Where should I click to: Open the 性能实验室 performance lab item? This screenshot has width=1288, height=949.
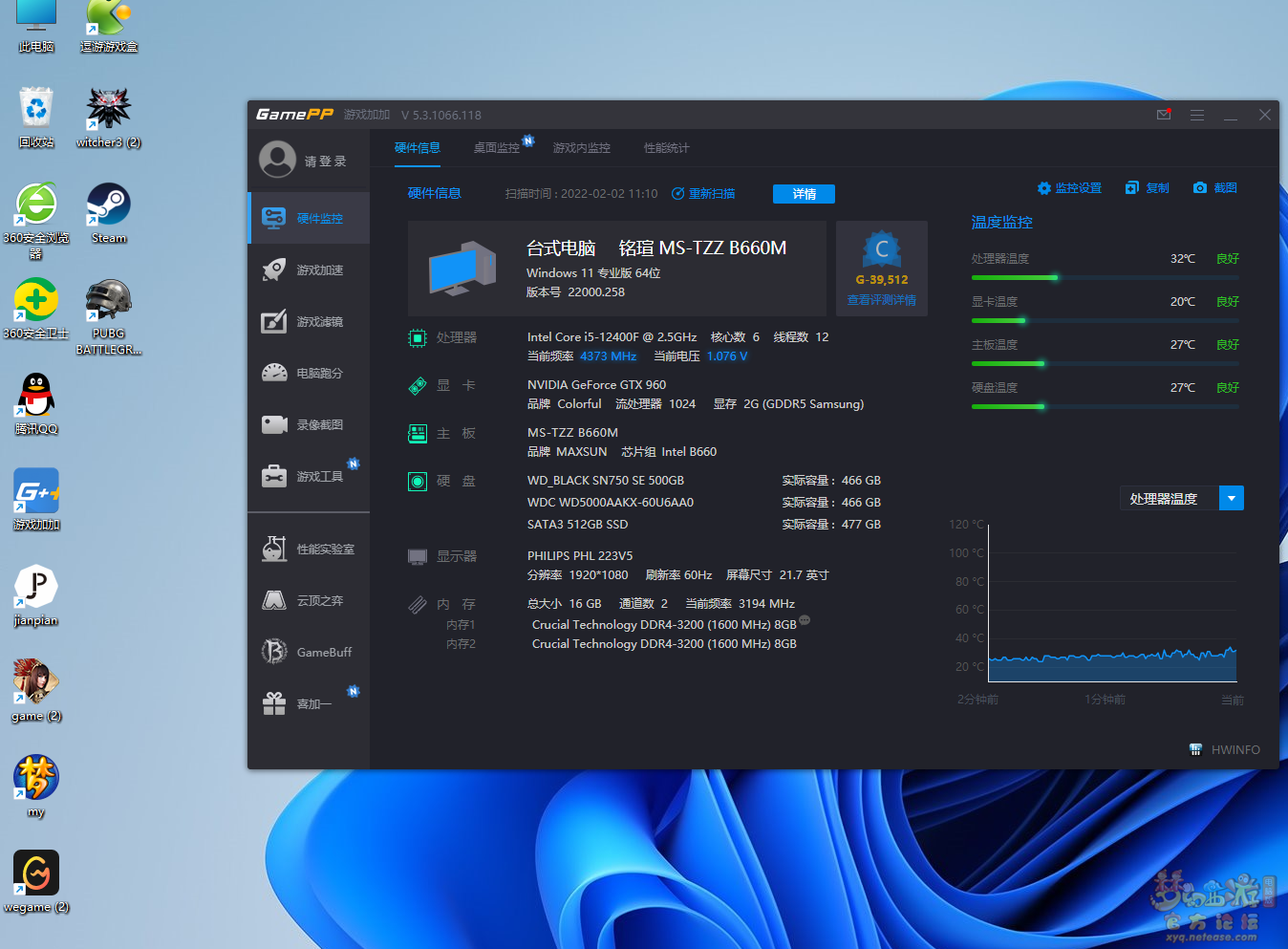308,550
